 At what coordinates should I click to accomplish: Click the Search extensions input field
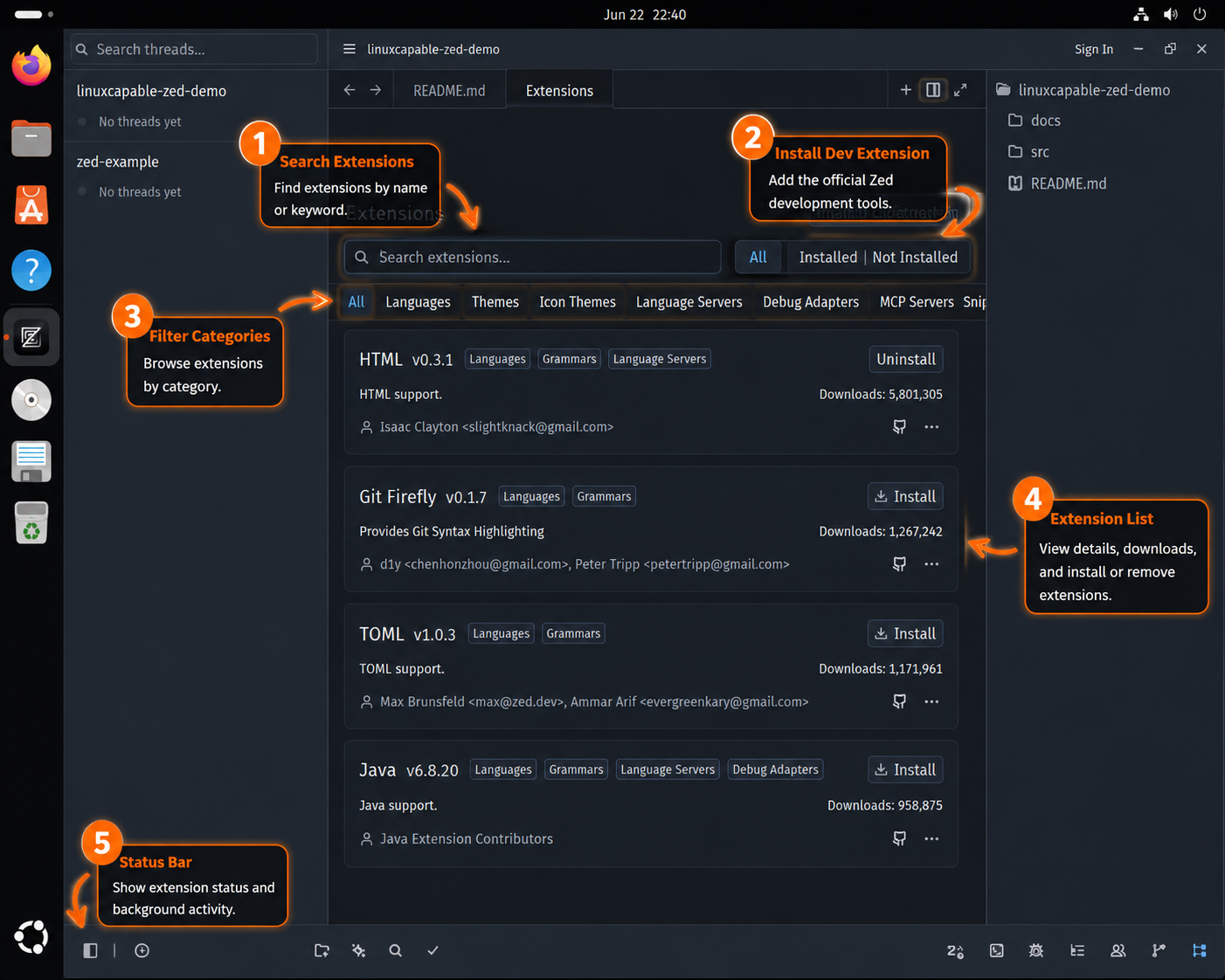[533, 258]
